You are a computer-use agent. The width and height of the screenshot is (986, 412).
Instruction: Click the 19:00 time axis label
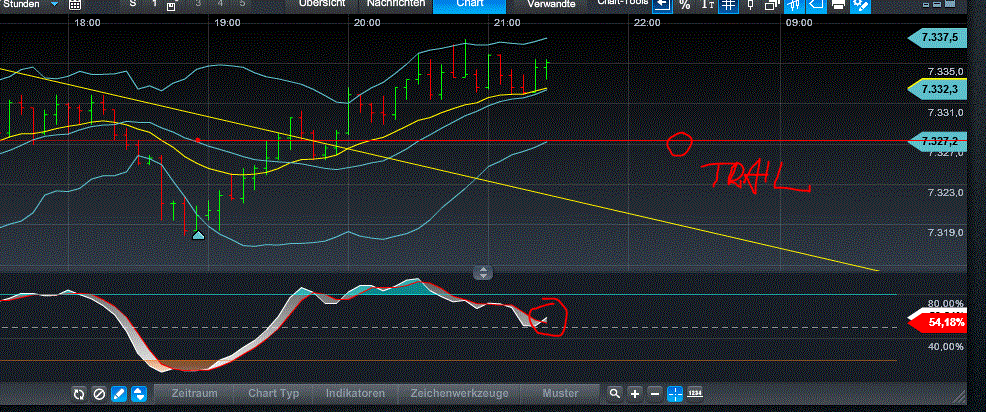(227, 23)
